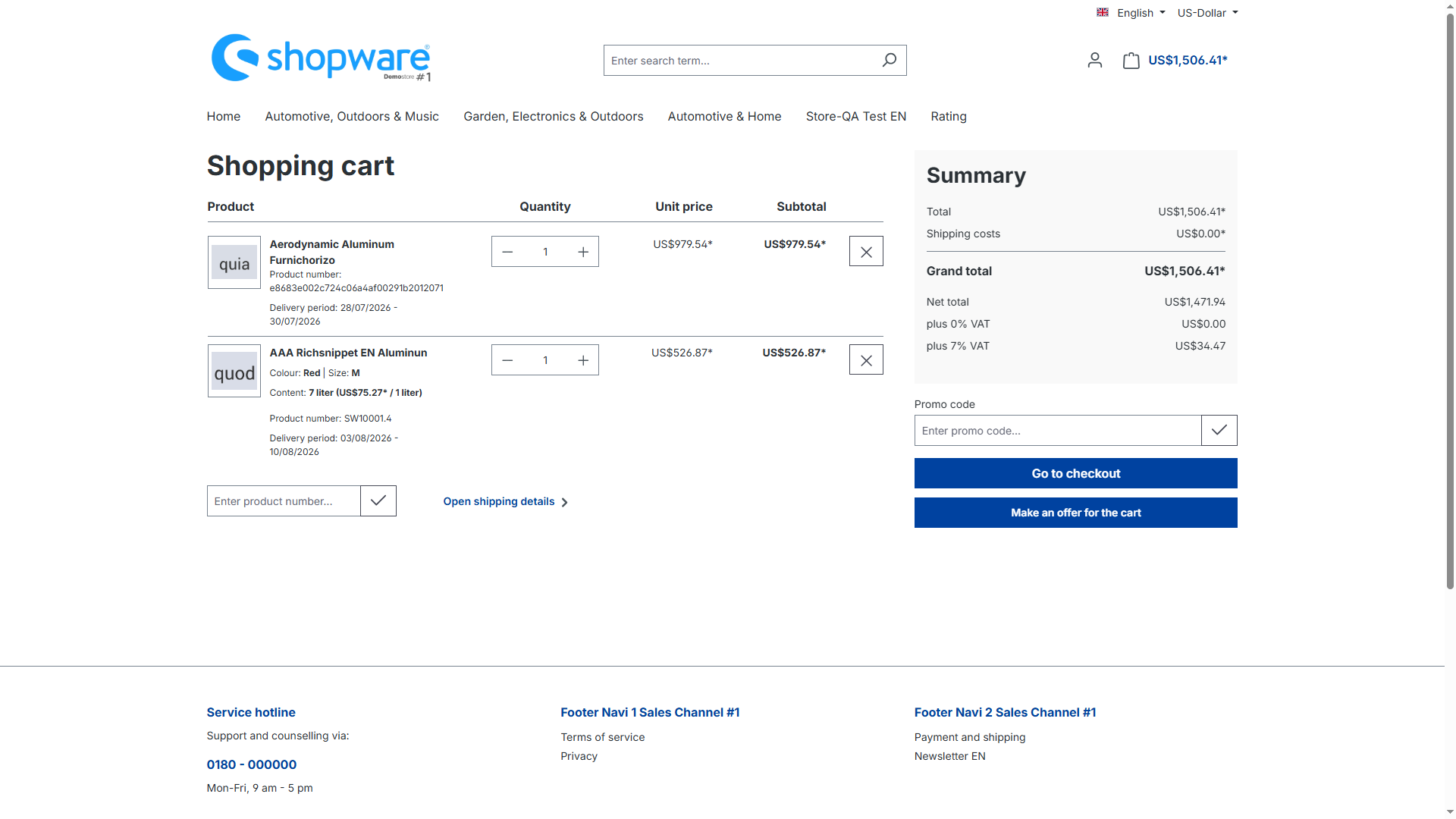Open the quia product thumbnail

234,262
